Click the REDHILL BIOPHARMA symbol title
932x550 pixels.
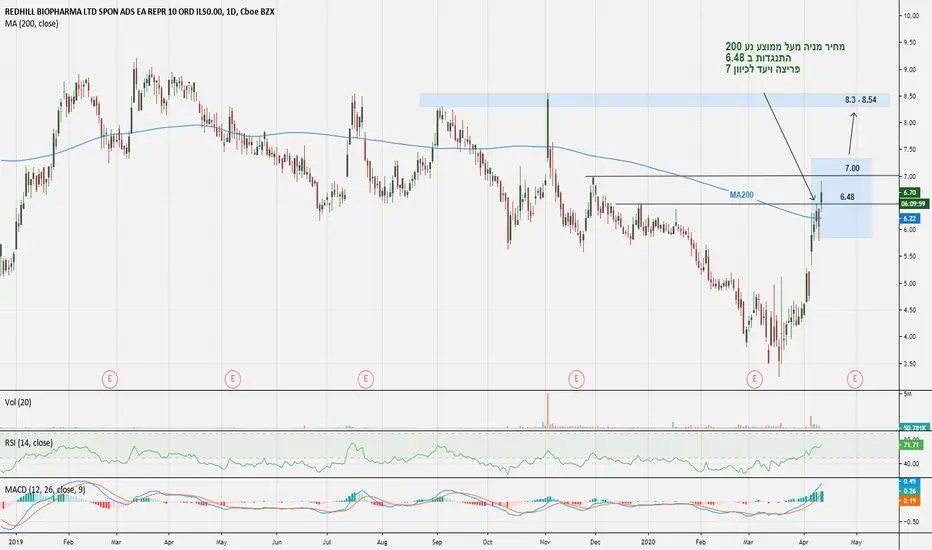(x=139, y=12)
